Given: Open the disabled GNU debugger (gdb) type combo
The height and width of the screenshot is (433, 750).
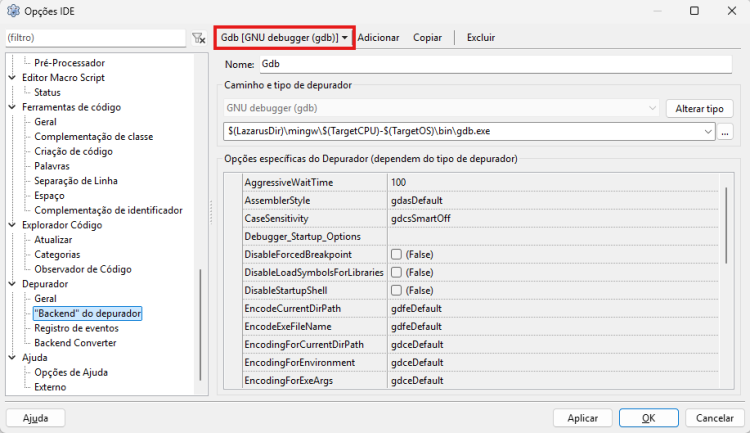Looking at the screenshot, I should 441,108.
